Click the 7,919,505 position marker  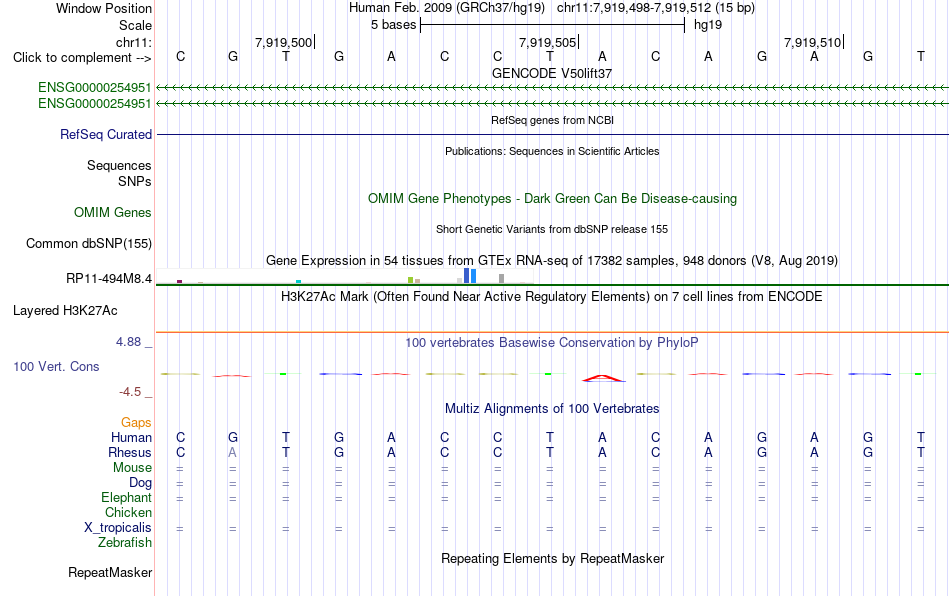coord(547,42)
